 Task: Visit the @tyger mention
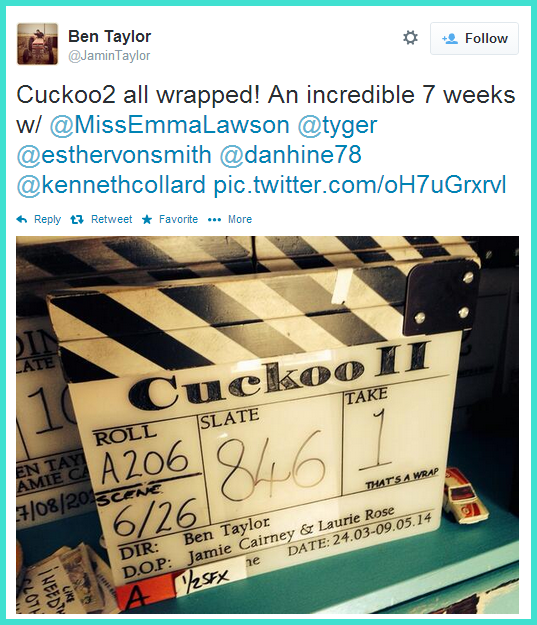coord(337,126)
